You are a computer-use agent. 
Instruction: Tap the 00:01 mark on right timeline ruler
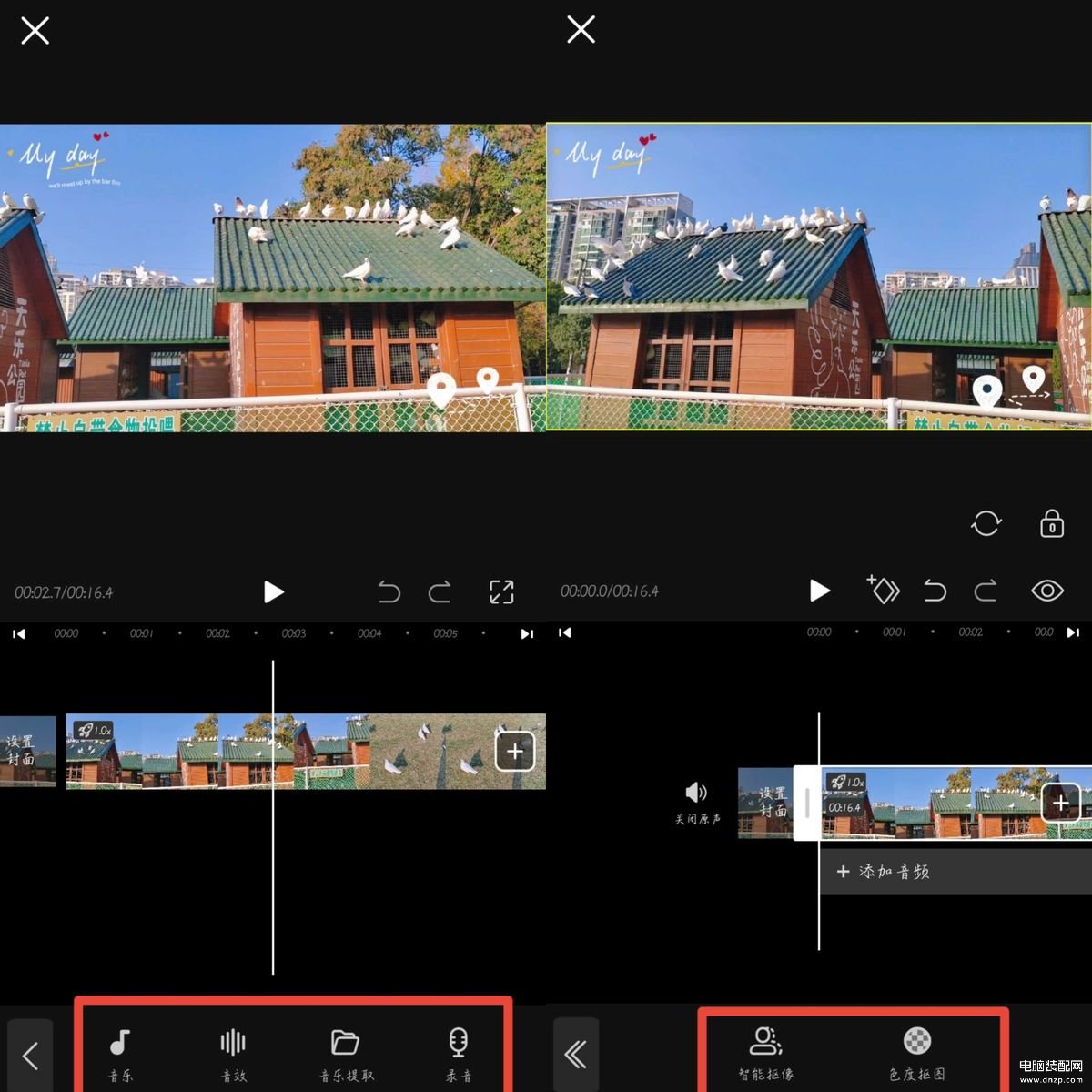click(x=894, y=632)
